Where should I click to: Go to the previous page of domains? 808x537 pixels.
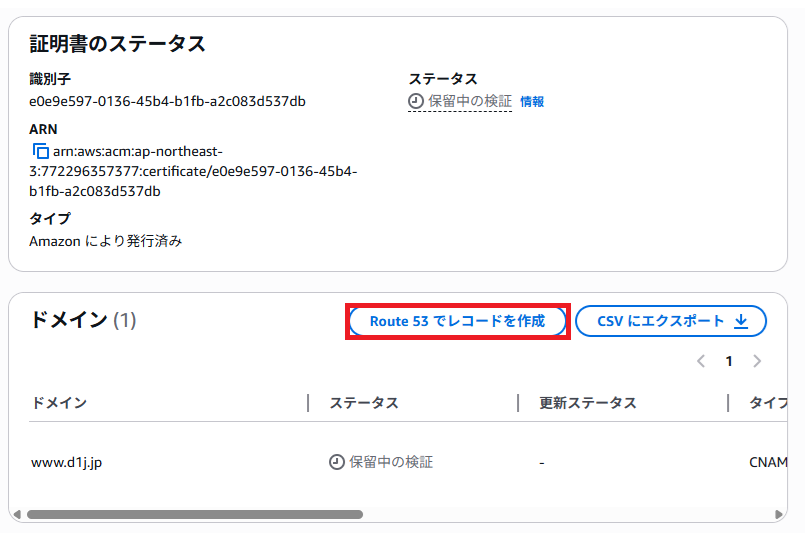click(701, 361)
